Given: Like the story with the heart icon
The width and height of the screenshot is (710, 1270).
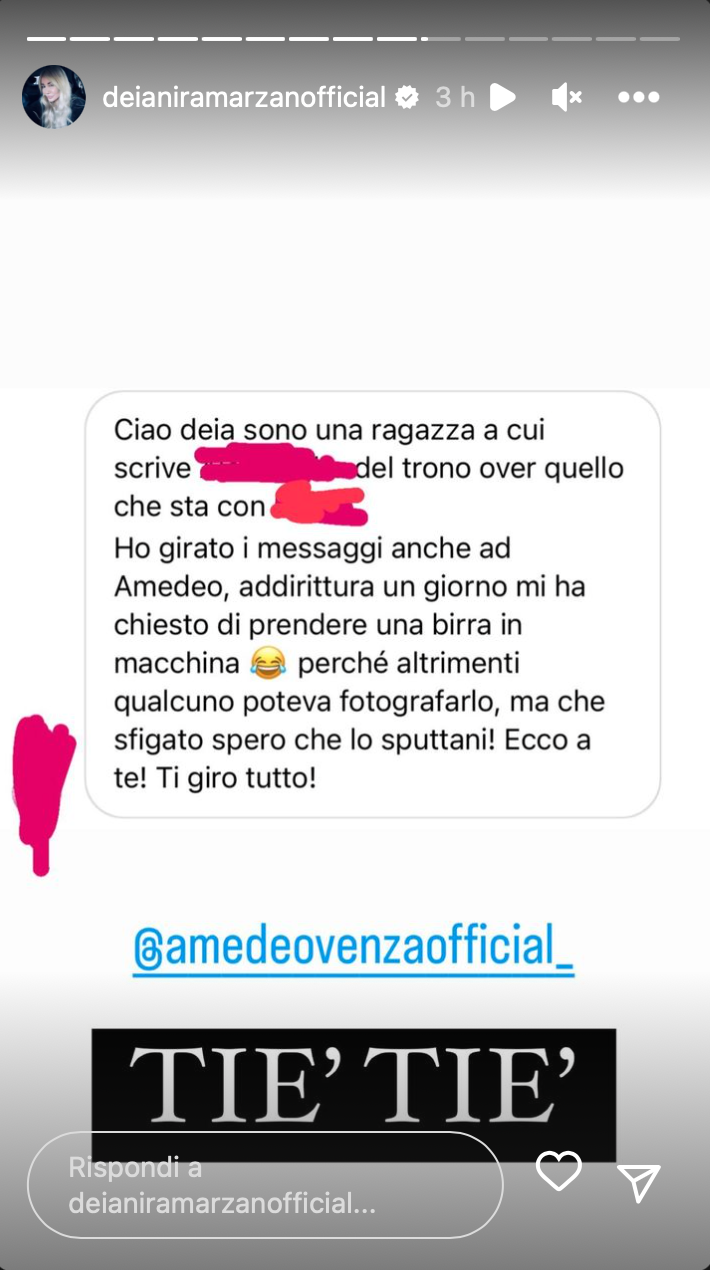Looking at the screenshot, I should [x=559, y=1171].
